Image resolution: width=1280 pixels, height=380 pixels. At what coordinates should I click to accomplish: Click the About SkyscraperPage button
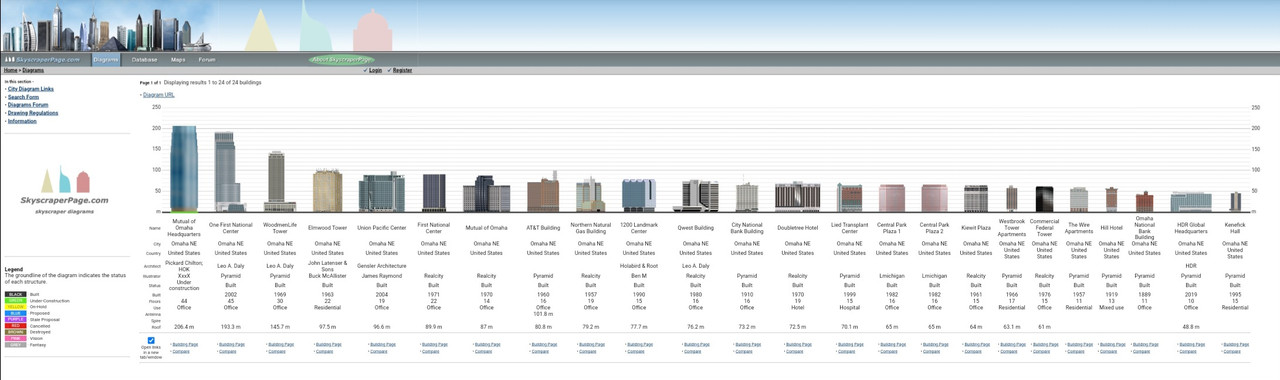point(342,59)
